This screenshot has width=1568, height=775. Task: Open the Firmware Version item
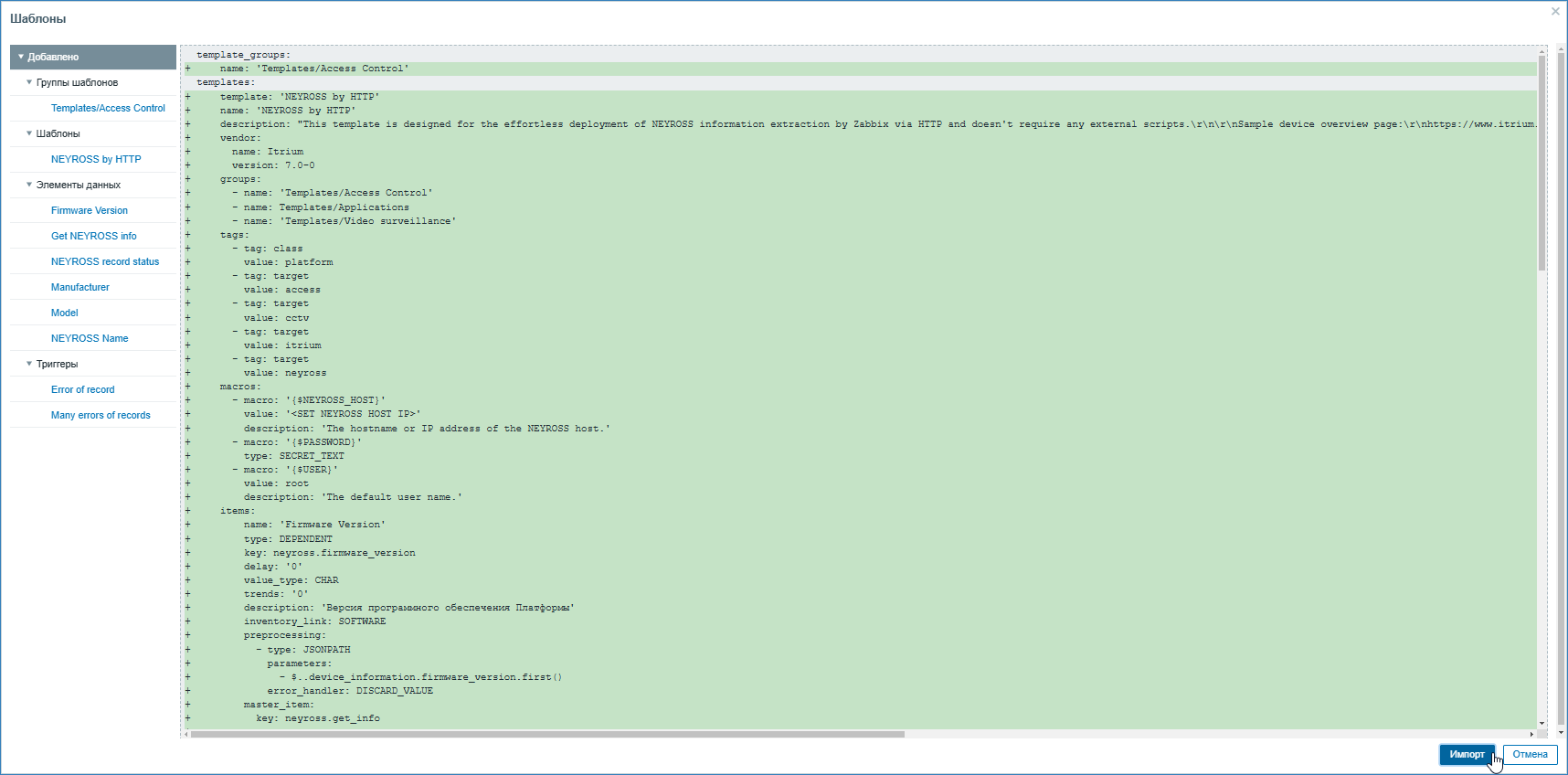[90, 210]
